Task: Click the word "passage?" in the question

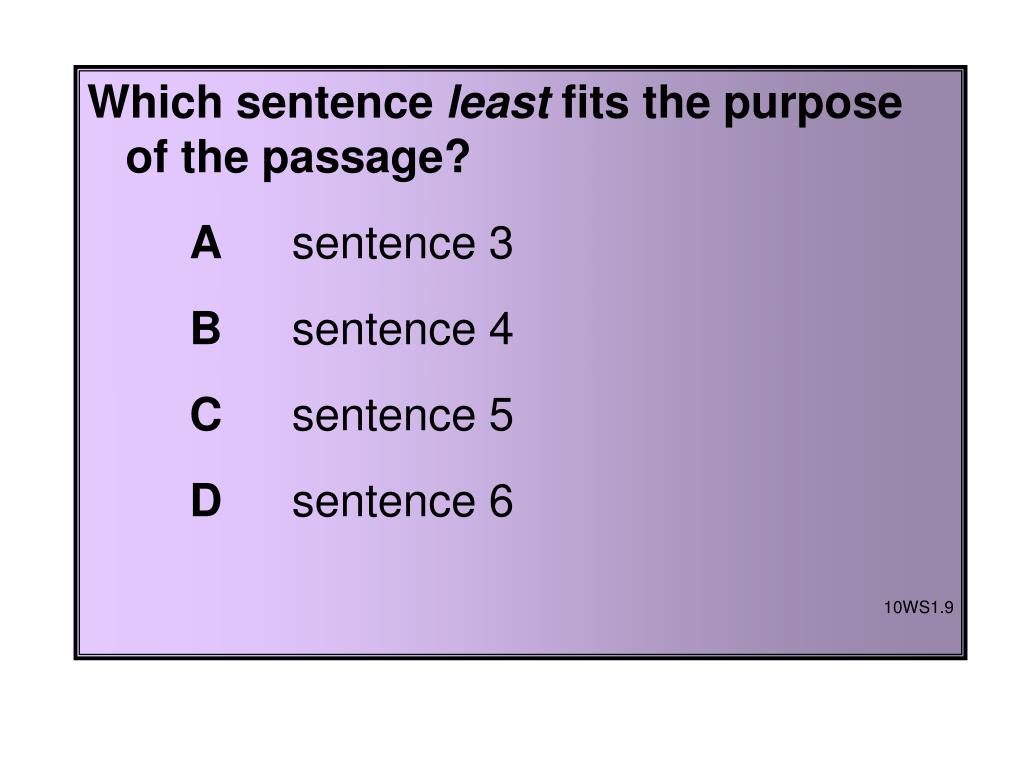Action: click(366, 159)
